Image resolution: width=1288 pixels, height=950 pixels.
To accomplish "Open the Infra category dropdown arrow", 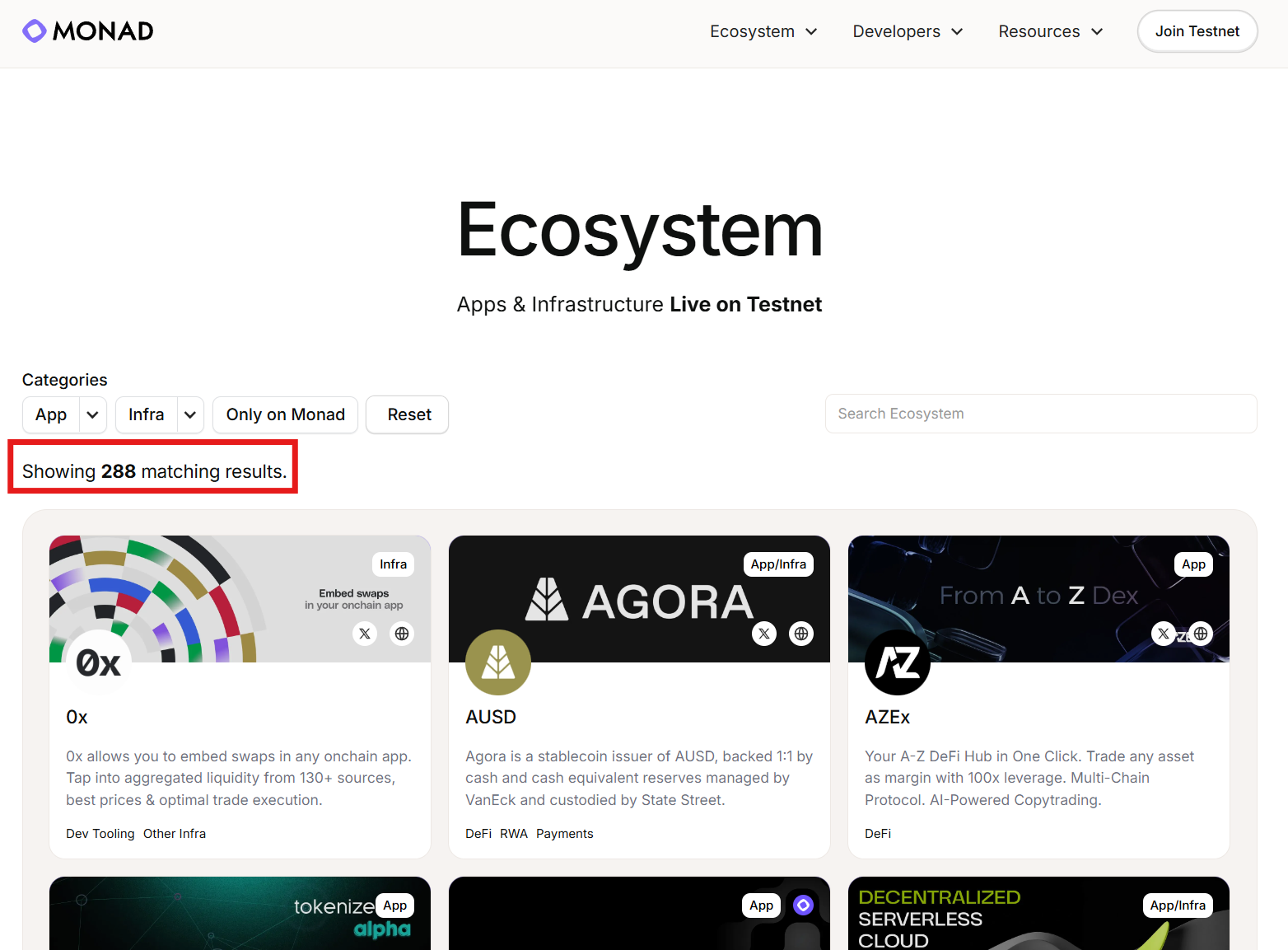I will (x=190, y=414).
